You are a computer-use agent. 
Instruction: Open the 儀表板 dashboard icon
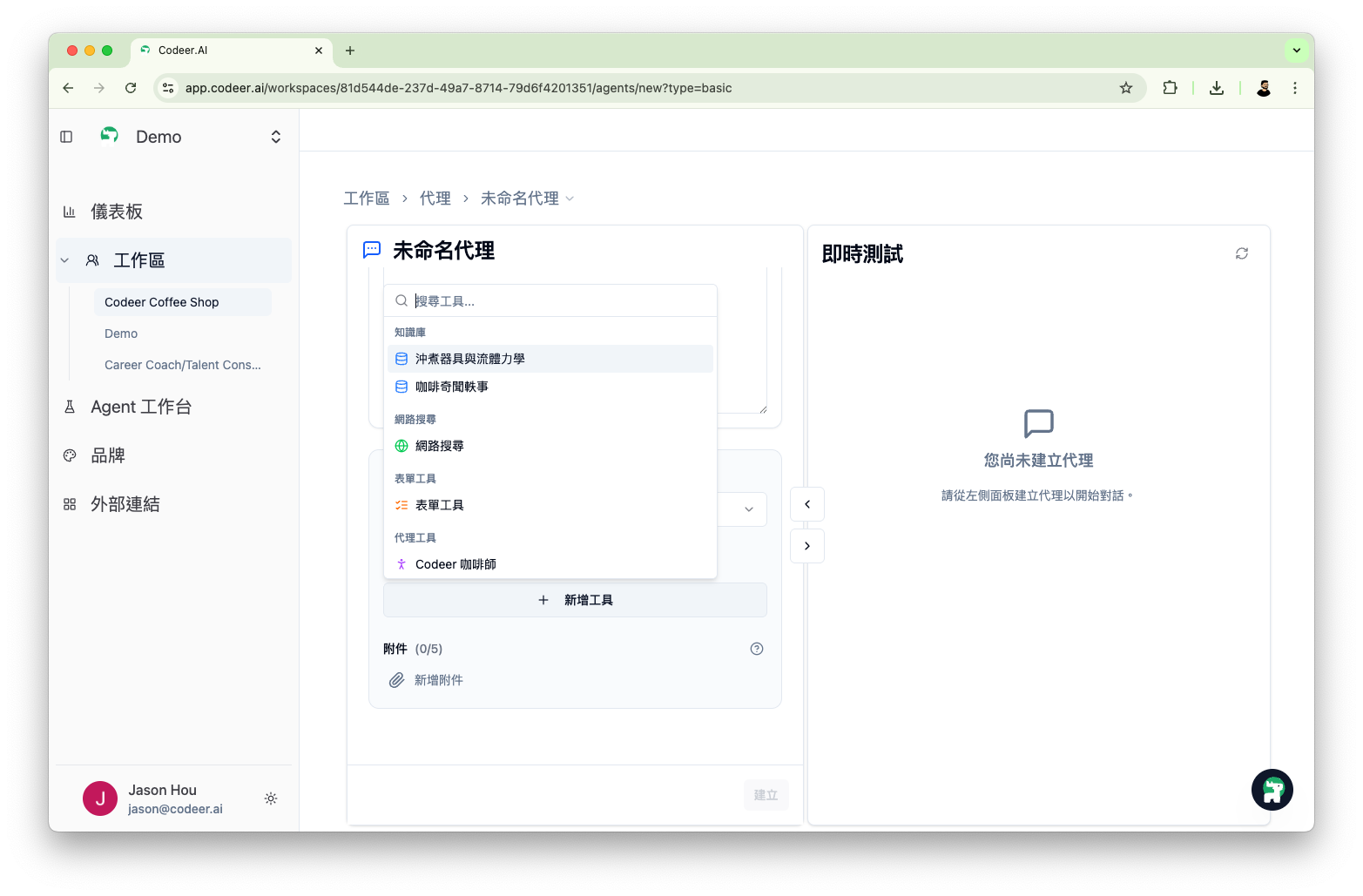pyautogui.click(x=70, y=211)
